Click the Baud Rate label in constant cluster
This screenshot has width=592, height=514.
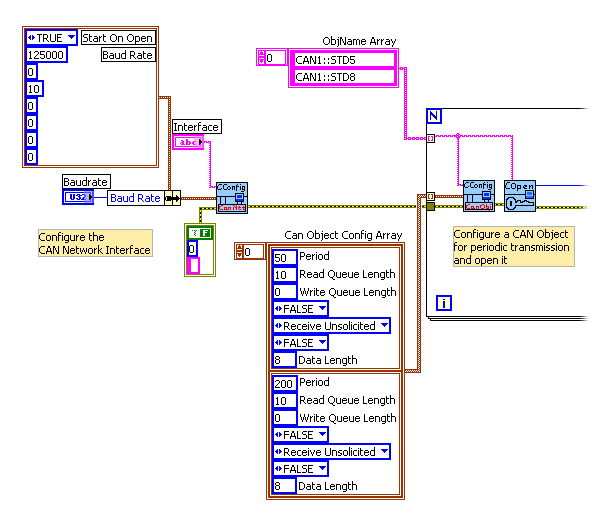click(128, 55)
